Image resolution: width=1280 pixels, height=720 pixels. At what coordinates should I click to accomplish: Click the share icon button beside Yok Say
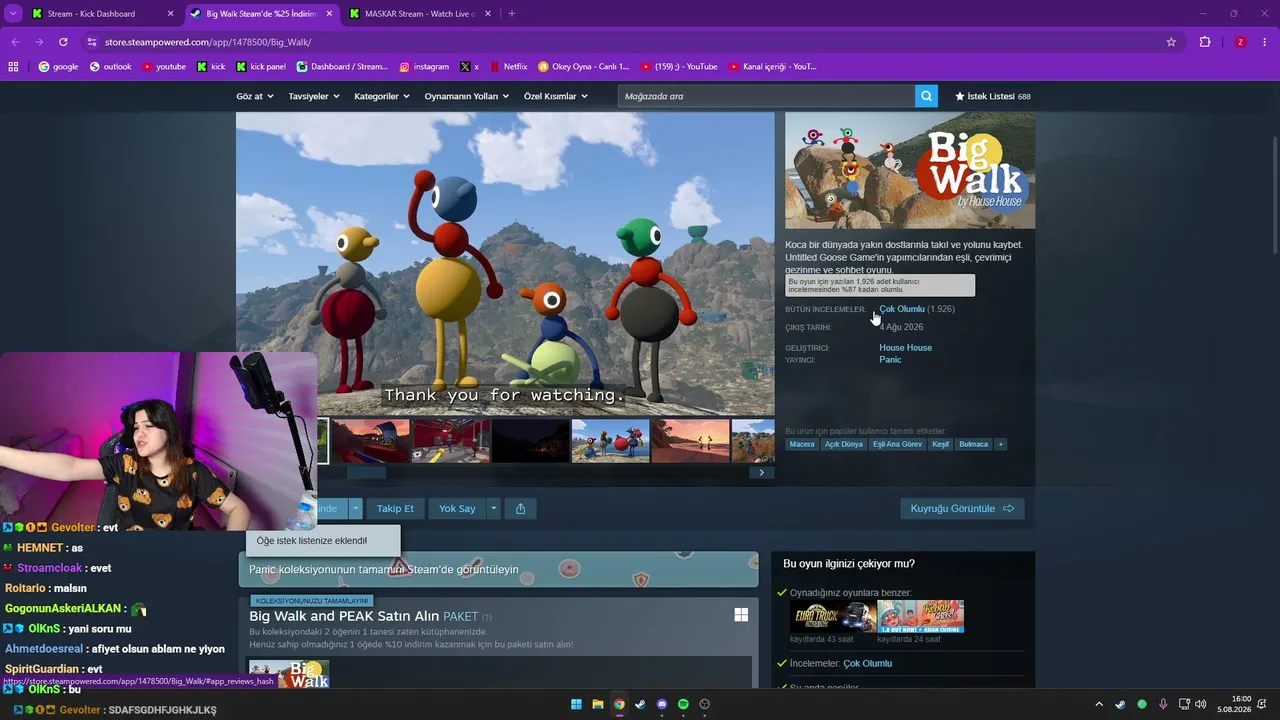pos(520,509)
